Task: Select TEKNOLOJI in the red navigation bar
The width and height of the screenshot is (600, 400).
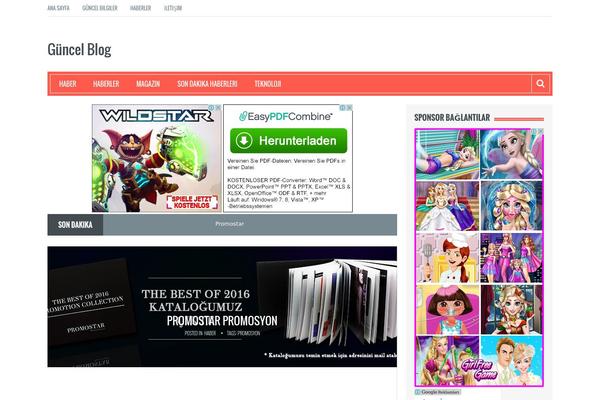Action: [x=268, y=84]
